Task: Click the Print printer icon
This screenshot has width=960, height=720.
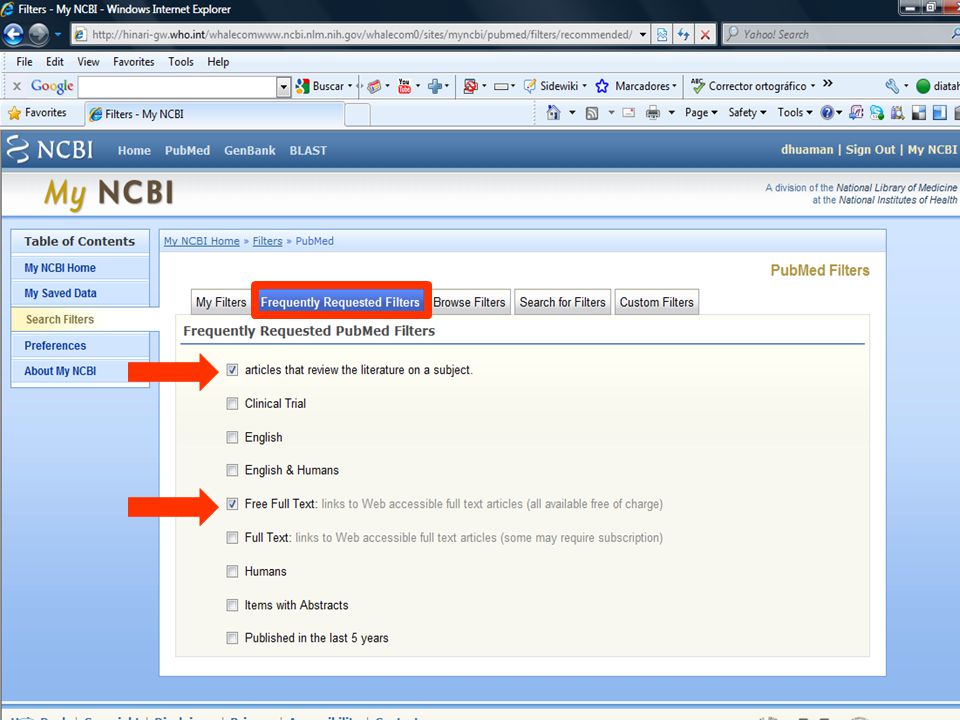Action: (653, 113)
